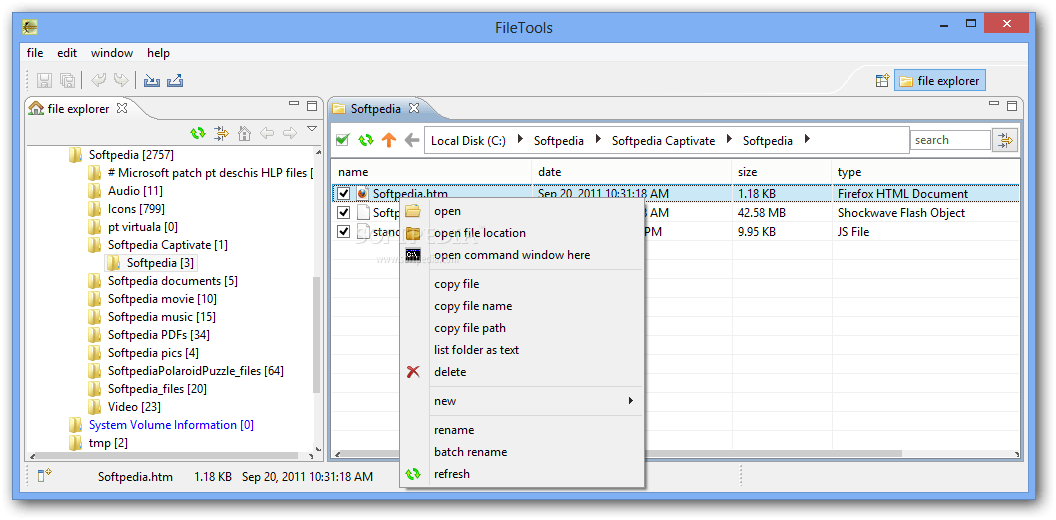The height and width of the screenshot is (520, 1056).
Task: Expand breadcrumb arrow after Local Disk (C:)
Action: 520,140
